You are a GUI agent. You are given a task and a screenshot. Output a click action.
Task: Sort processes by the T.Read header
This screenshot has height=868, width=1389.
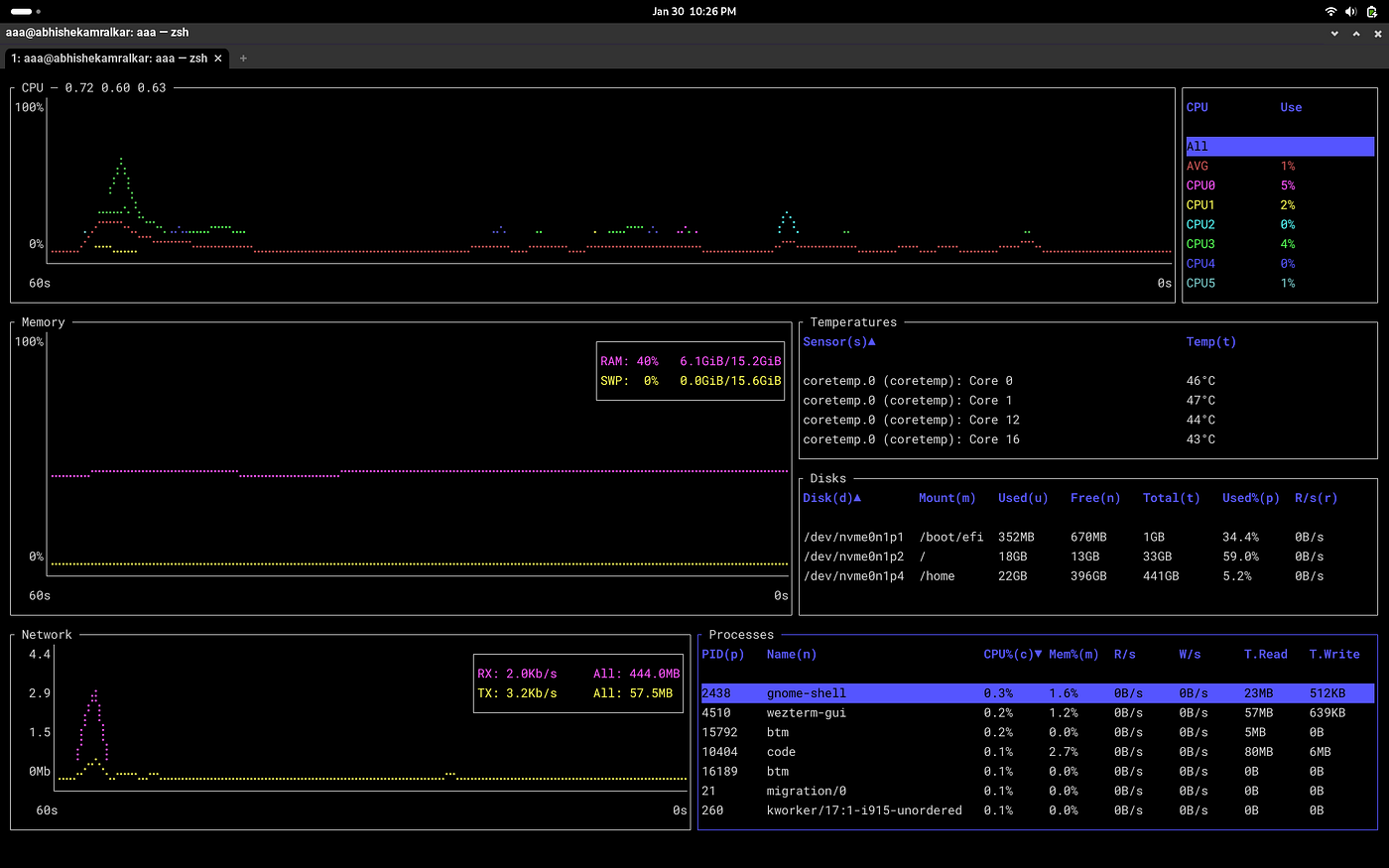(x=1266, y=654)
